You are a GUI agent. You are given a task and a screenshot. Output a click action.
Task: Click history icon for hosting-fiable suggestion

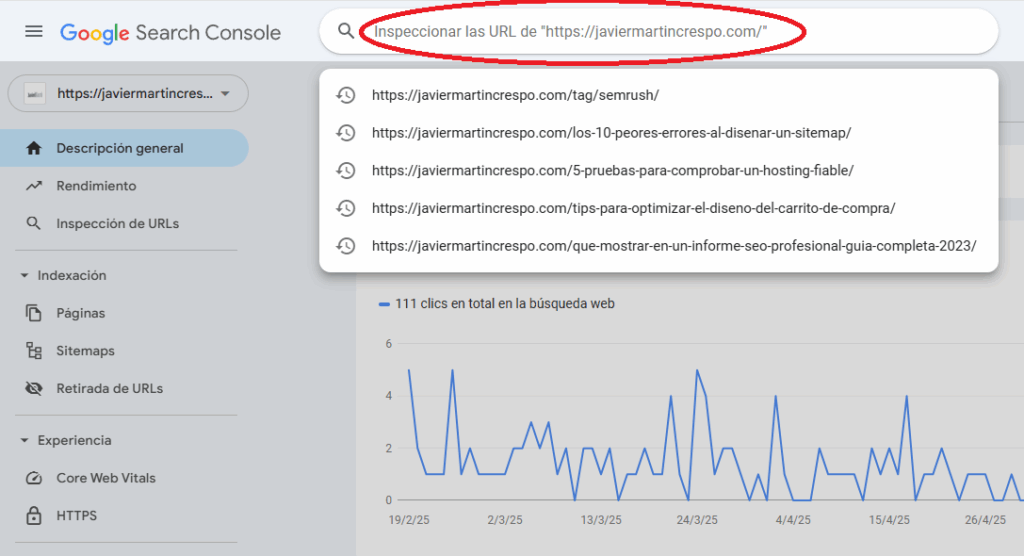pyautogui.click(x=345, y=171)
